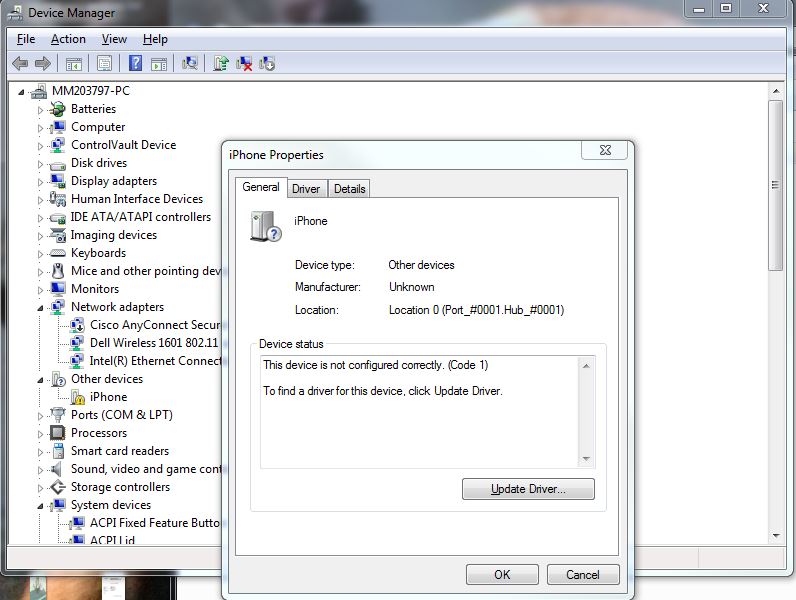Click the Batteries category icon

tap(58, 109)
